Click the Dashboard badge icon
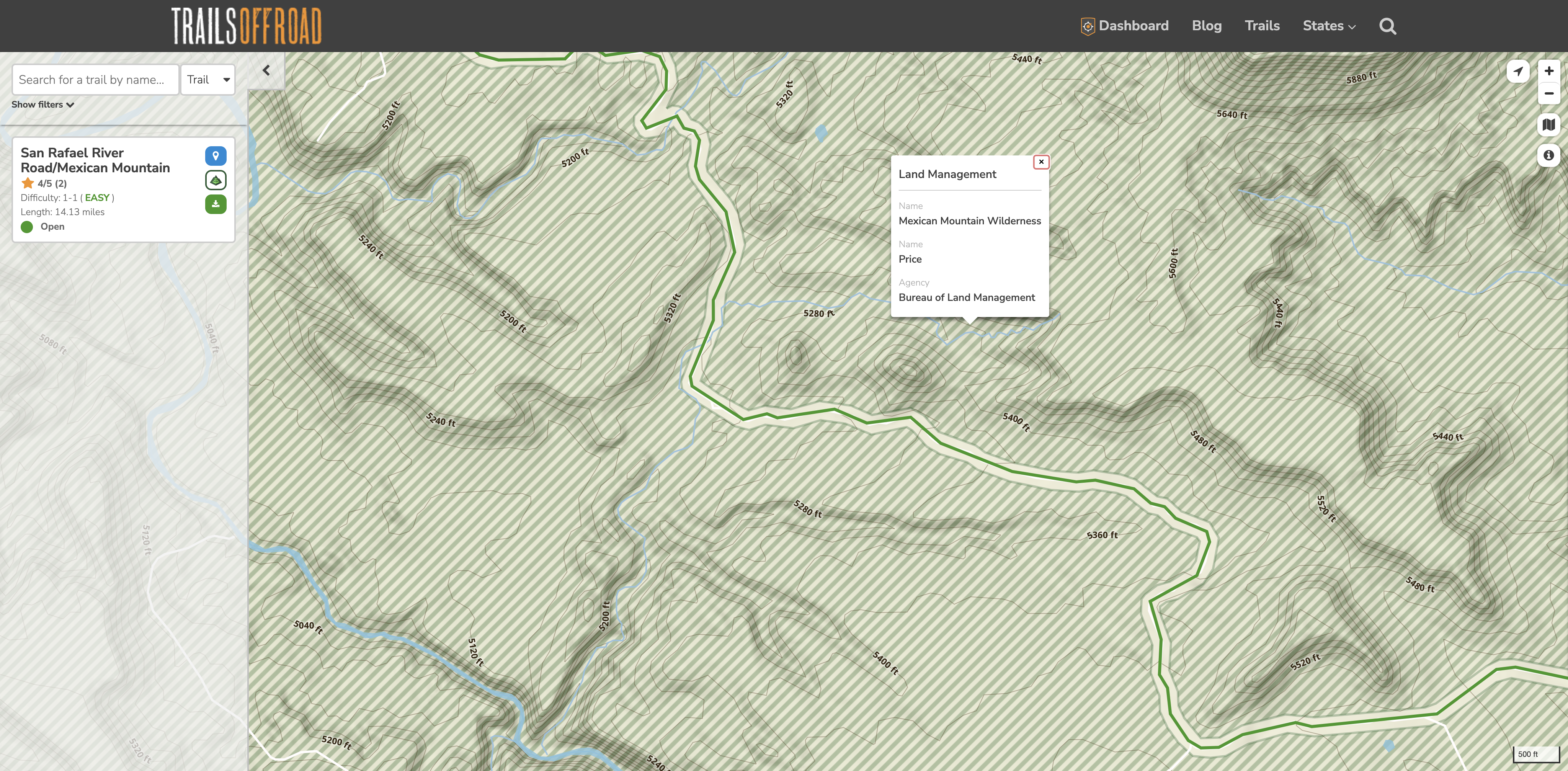Image resolution: width=1568 pixels, height=771 pixels. point(1087,26)
